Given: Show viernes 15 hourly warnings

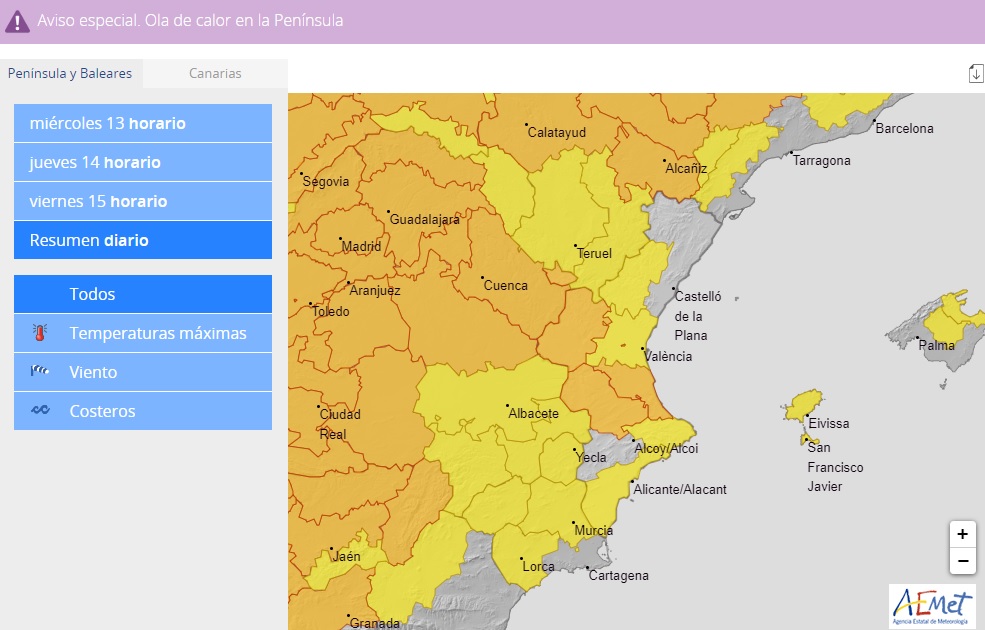Looking at the screenshot, I should click(x=143, y=201).
